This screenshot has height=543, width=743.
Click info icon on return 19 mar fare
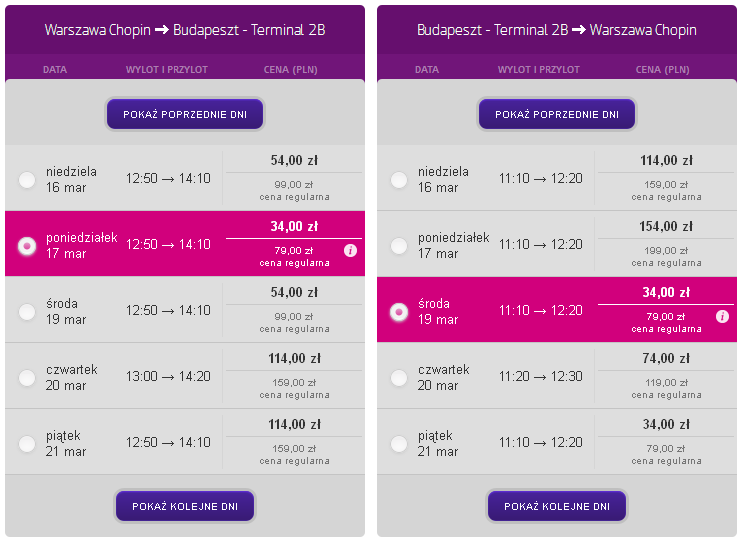722,316
